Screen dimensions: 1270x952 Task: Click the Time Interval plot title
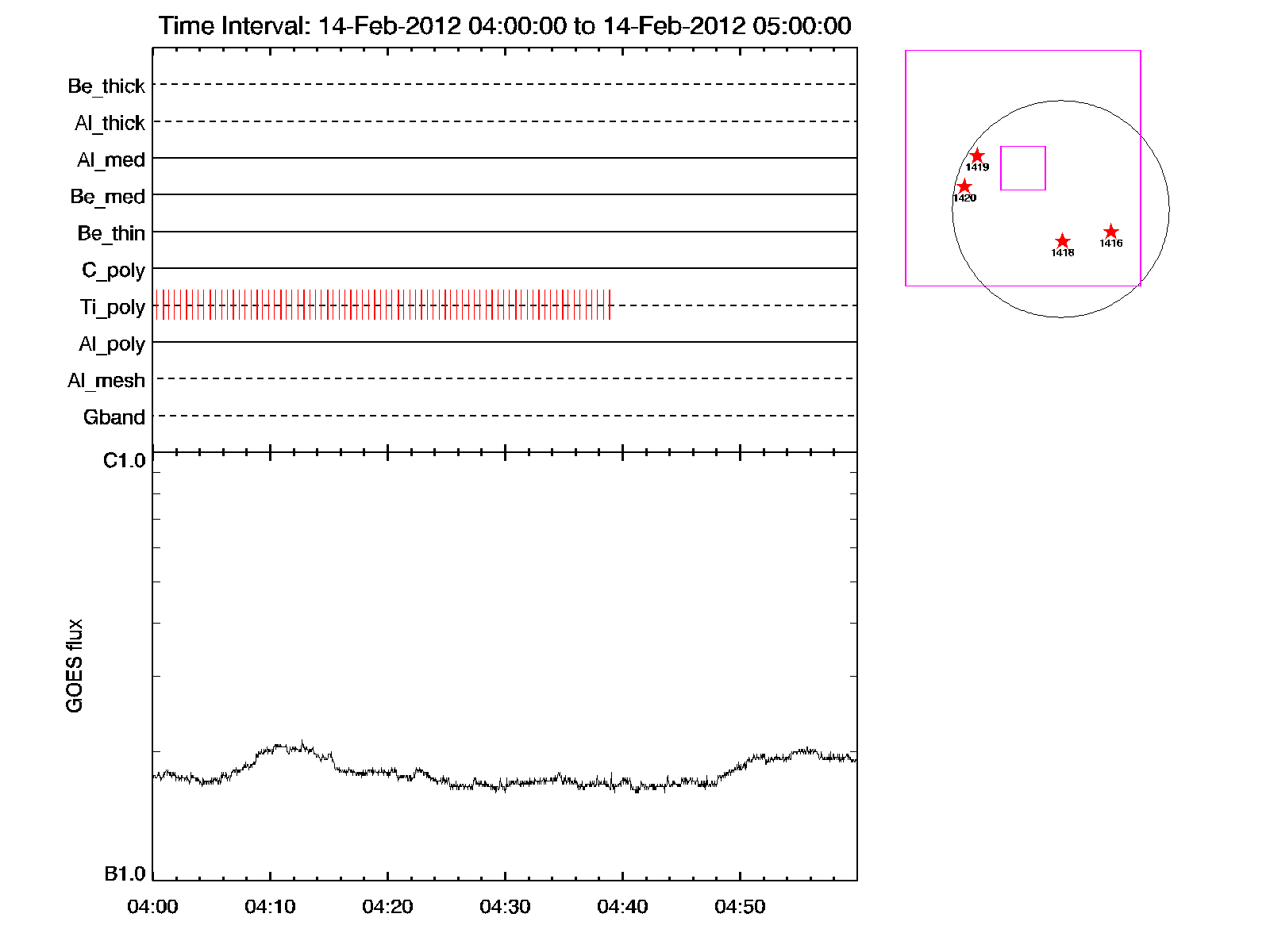coord(505,25)
